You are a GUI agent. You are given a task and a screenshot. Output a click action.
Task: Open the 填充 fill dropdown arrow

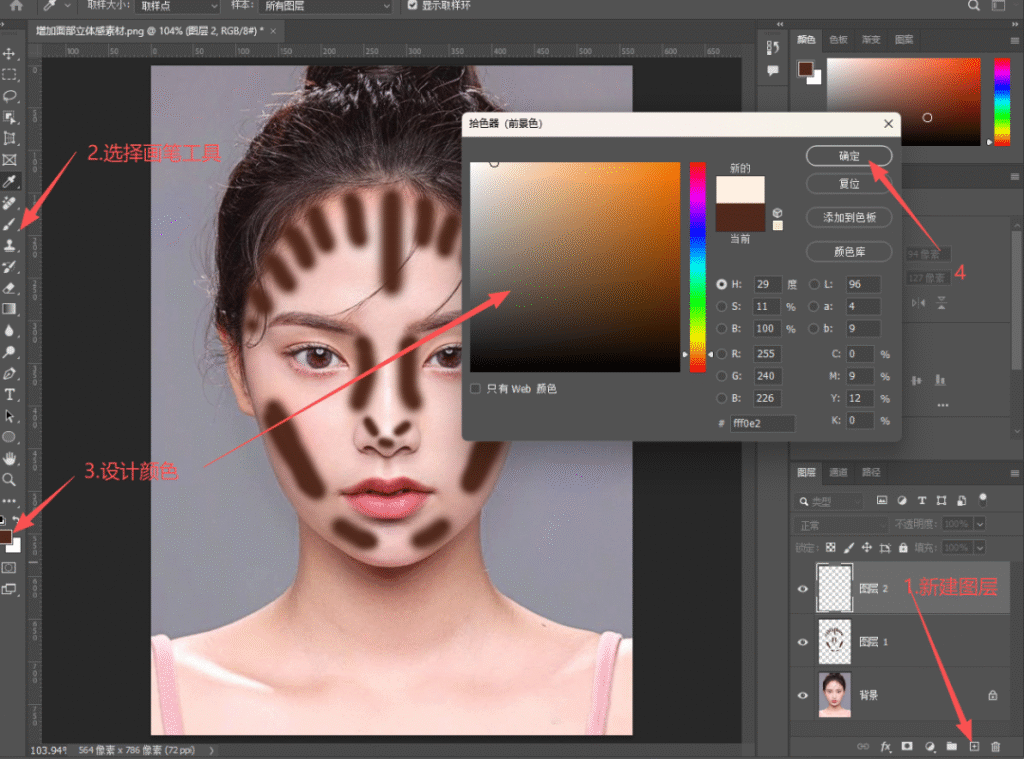pyautogui.click(x=980, y=547)
